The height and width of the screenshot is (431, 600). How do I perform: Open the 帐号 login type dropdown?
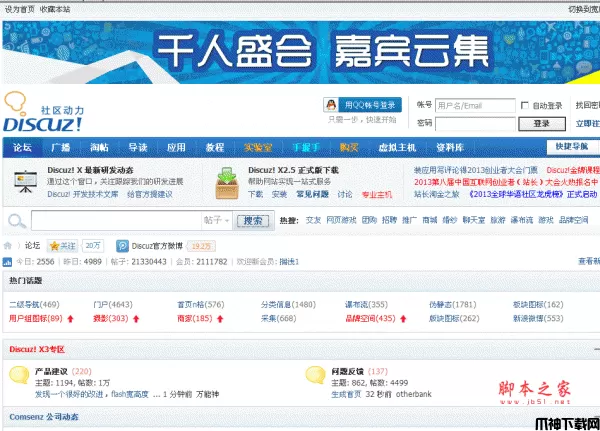pos(424,105)
